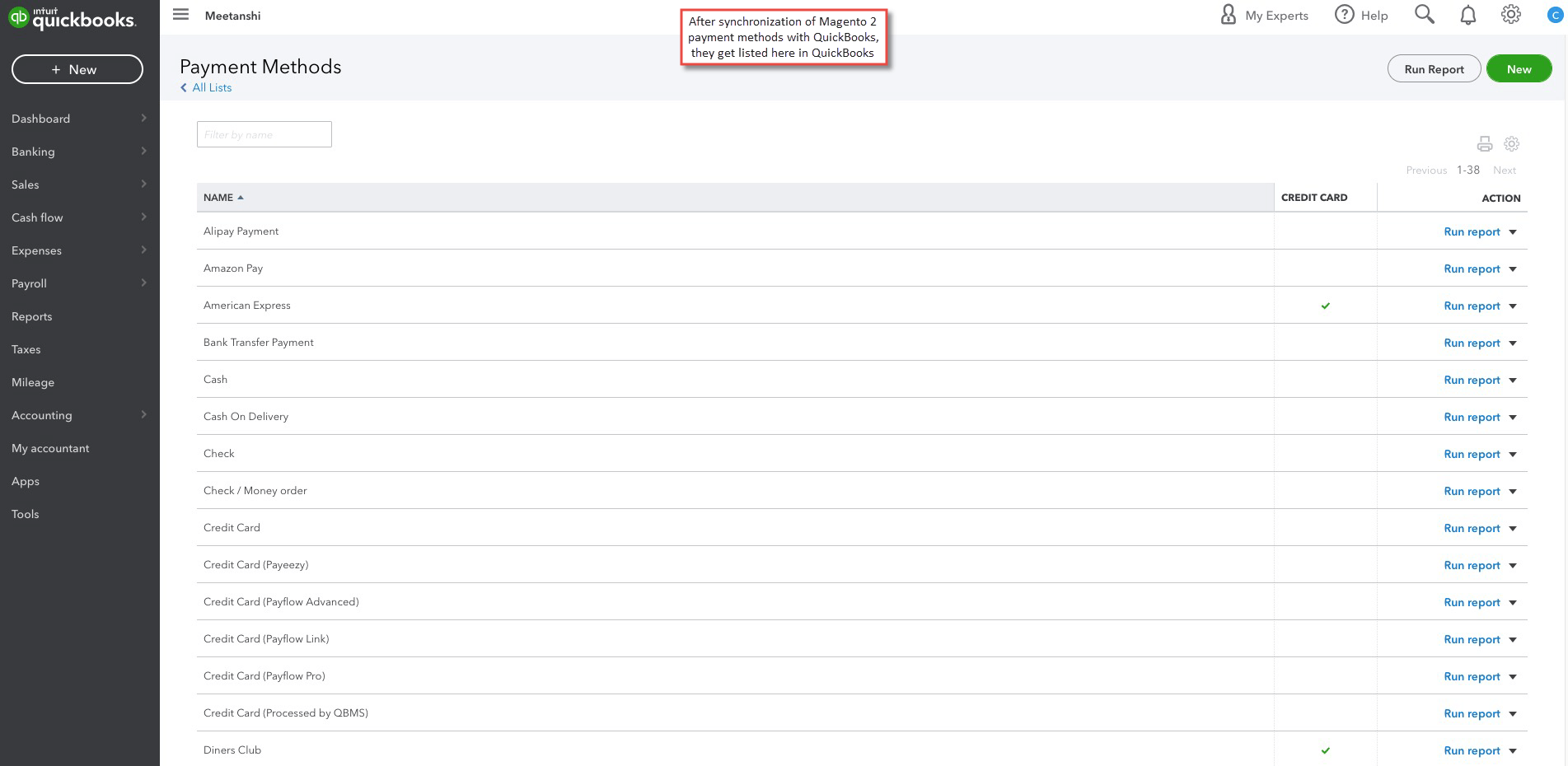Open action dropdown for Credit Card (Processed by QBMS)
This screenshot has width=1568, height=766.
(1513, 714)
